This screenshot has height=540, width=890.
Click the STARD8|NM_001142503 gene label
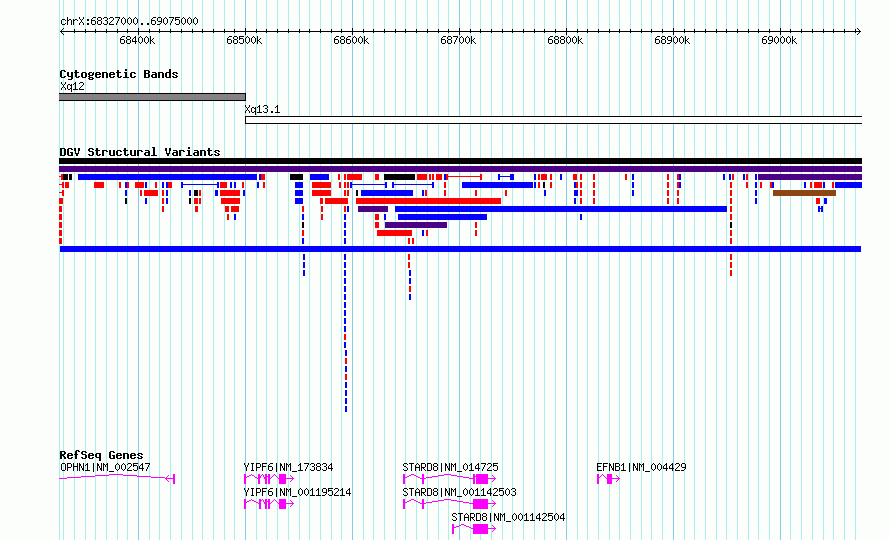coord(459,492)
